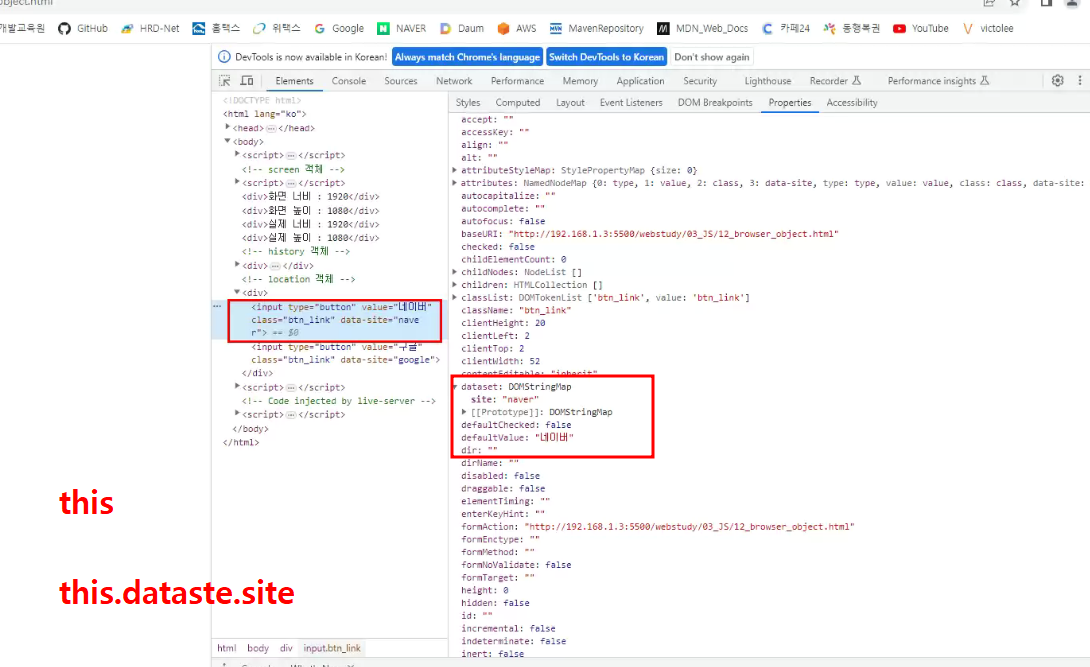Select the html lang="ko" node
Viewport: 1090px width, 667px height.
coord(264,113)
